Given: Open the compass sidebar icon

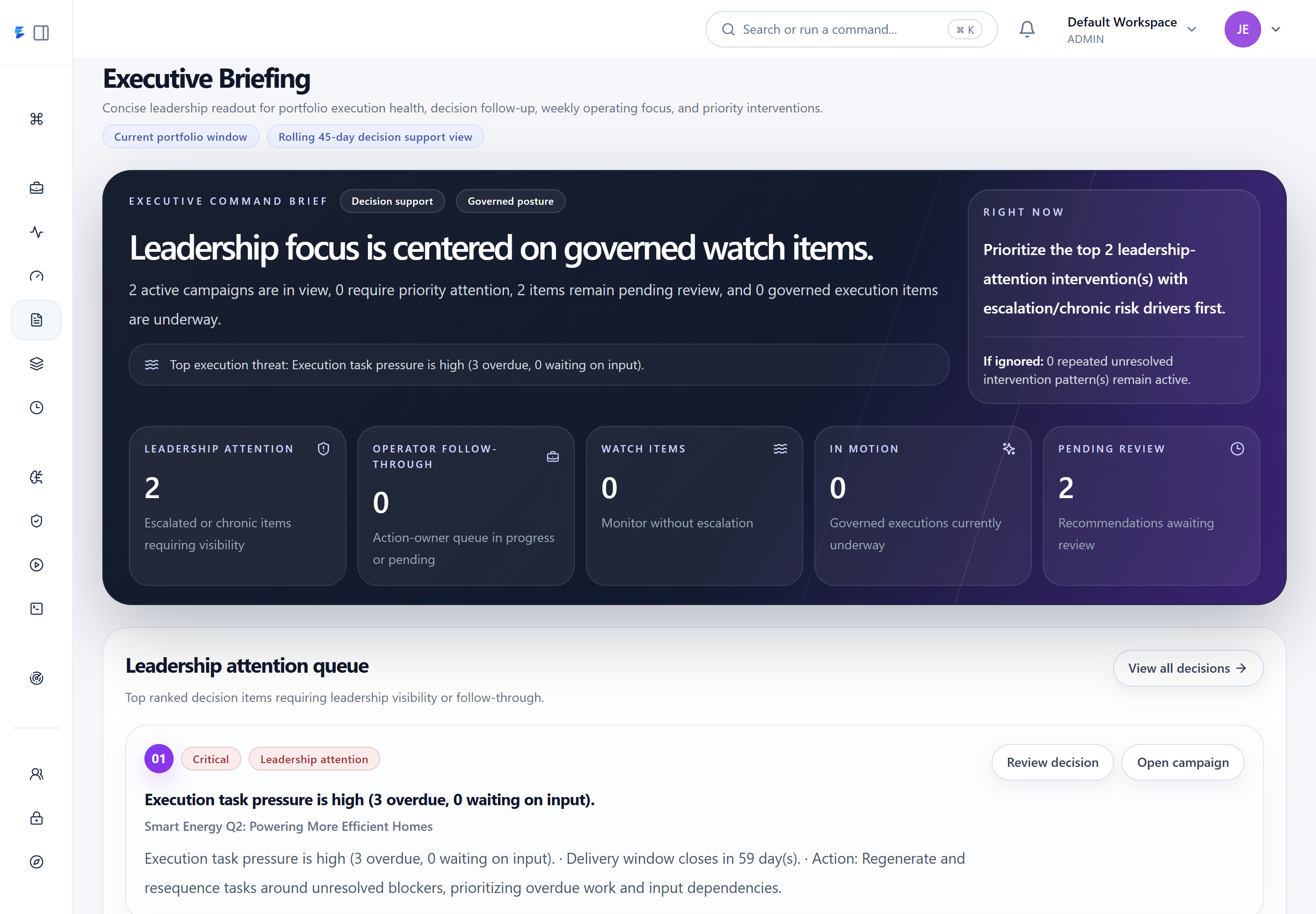Looking at the screenshot, I should coord(37,862).
